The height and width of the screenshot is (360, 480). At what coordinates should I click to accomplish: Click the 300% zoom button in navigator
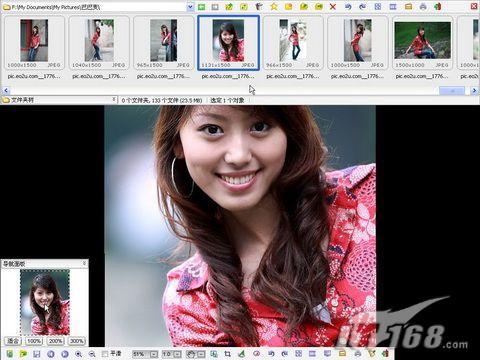pos(77,341)
